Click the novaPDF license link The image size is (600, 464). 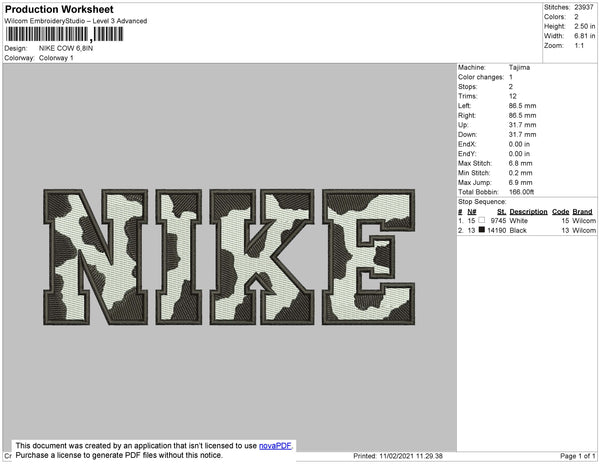point(276,444)
